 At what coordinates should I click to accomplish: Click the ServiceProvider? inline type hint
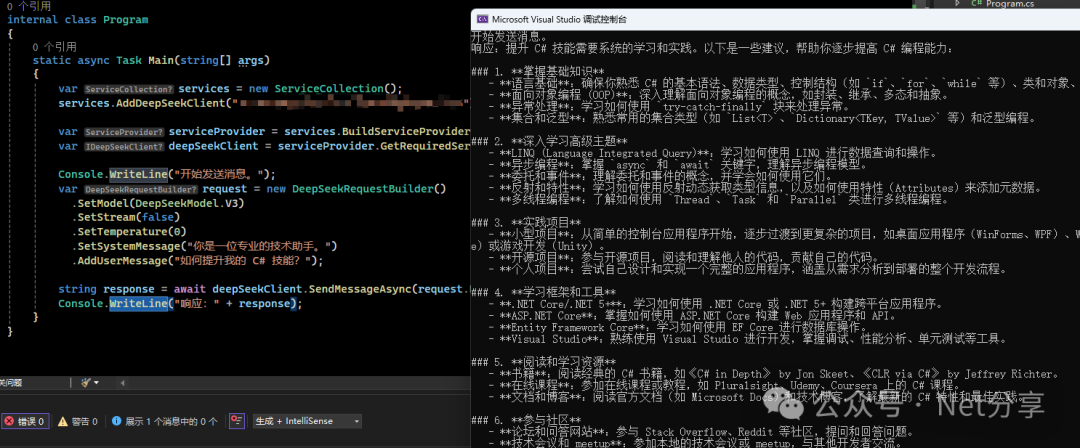coord(124,132)
